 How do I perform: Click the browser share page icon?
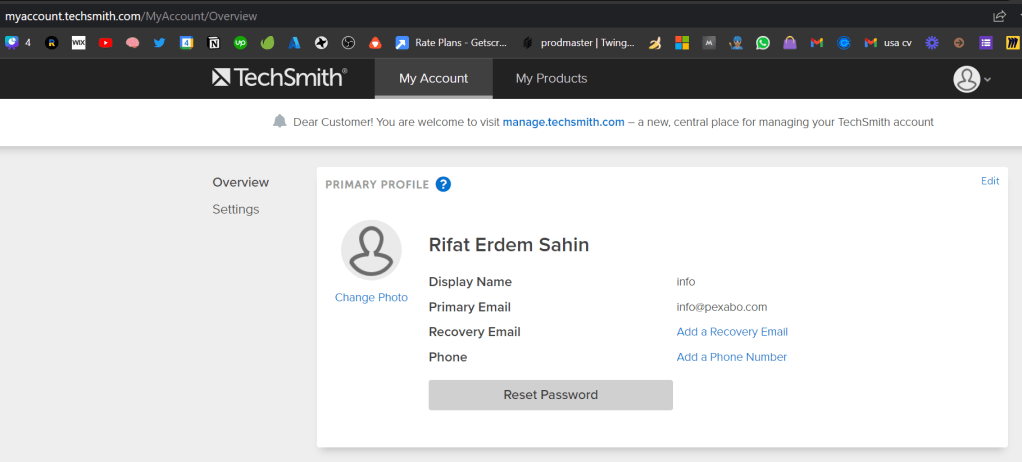tap(999, 16)
